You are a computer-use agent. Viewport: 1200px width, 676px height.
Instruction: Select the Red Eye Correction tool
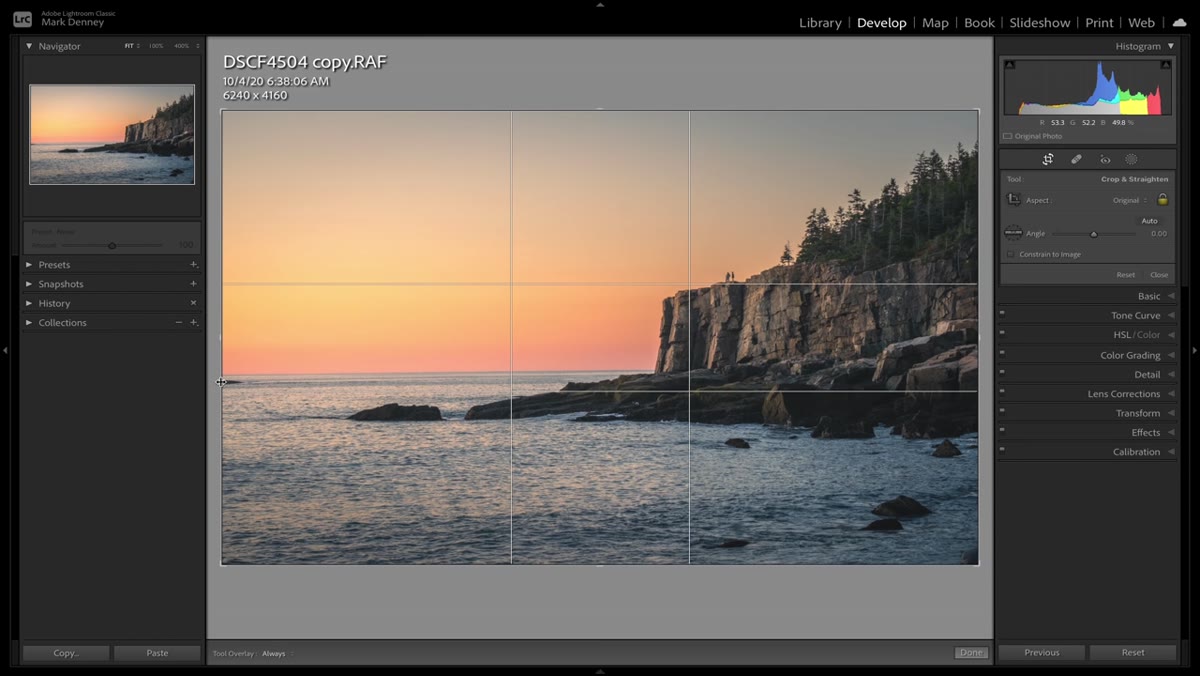(x=1105, y=159)
